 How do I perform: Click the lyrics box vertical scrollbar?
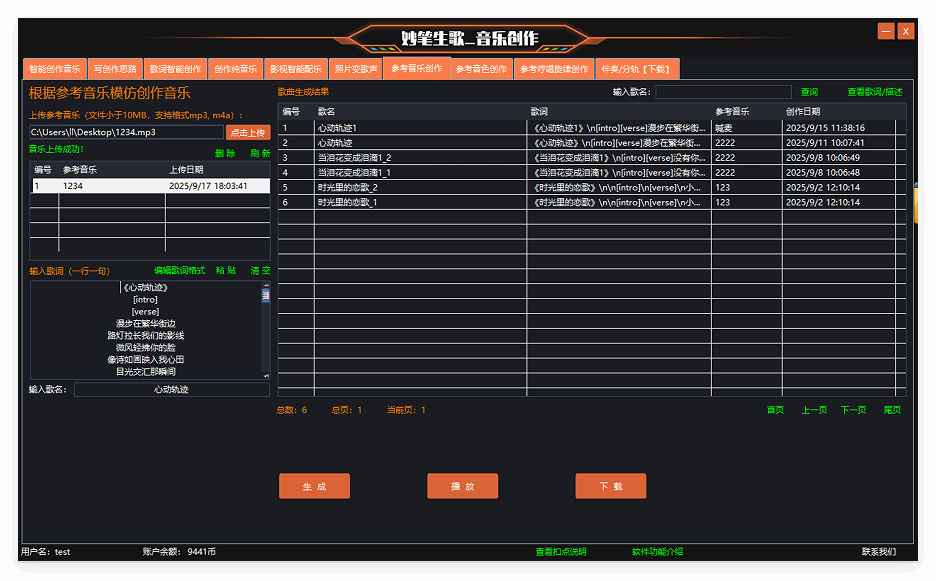tap(266, 330)
